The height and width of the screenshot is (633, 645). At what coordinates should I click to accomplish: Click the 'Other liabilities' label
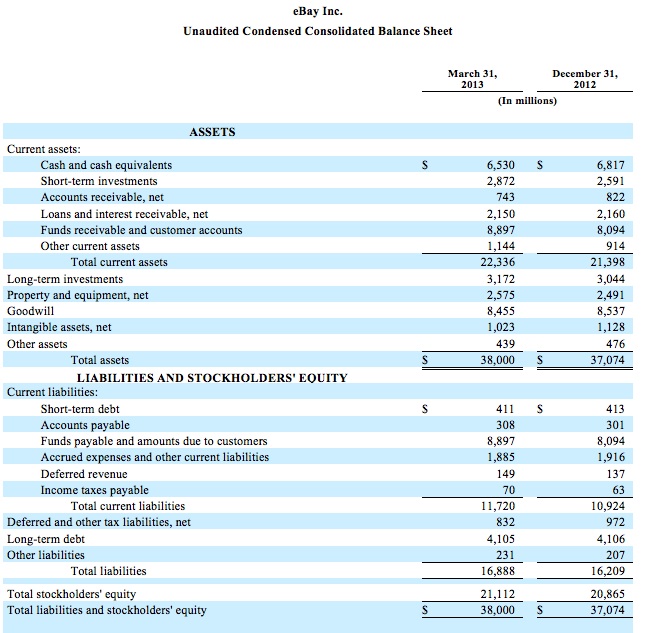click(46, 555)
